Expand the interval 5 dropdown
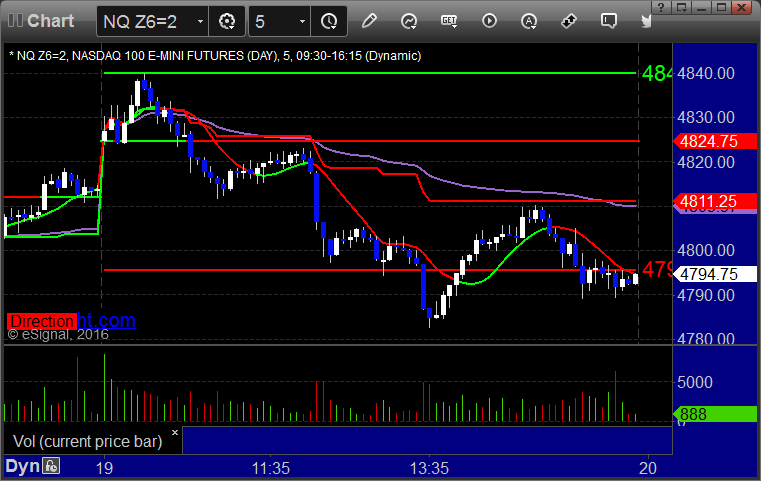This screenshot has width=761, height=481. 302,22
